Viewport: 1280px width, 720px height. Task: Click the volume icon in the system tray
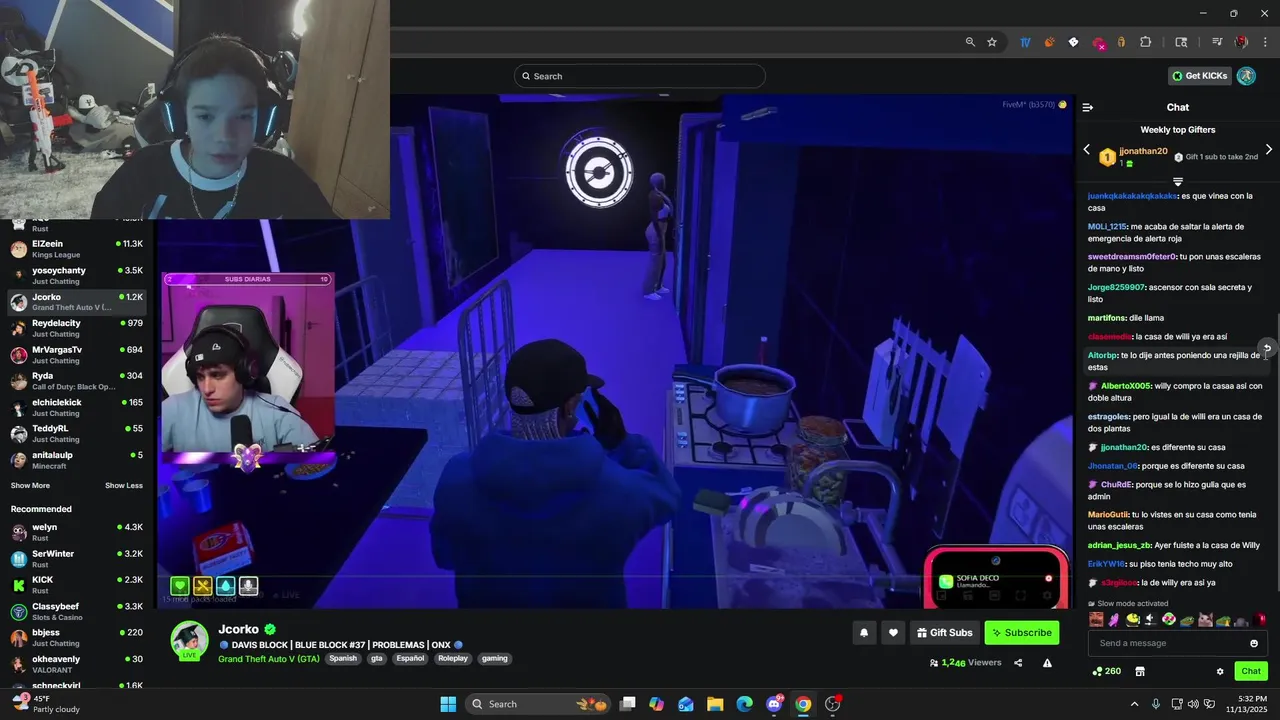pos(1193,704)
